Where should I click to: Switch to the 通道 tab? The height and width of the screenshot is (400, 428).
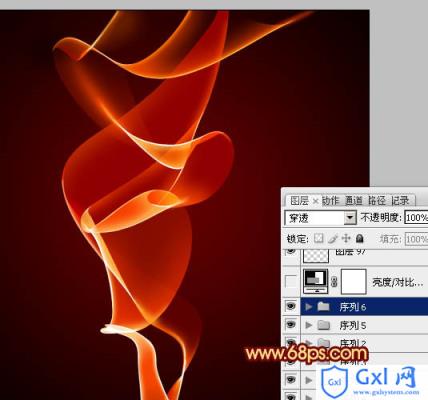(354, 201)
